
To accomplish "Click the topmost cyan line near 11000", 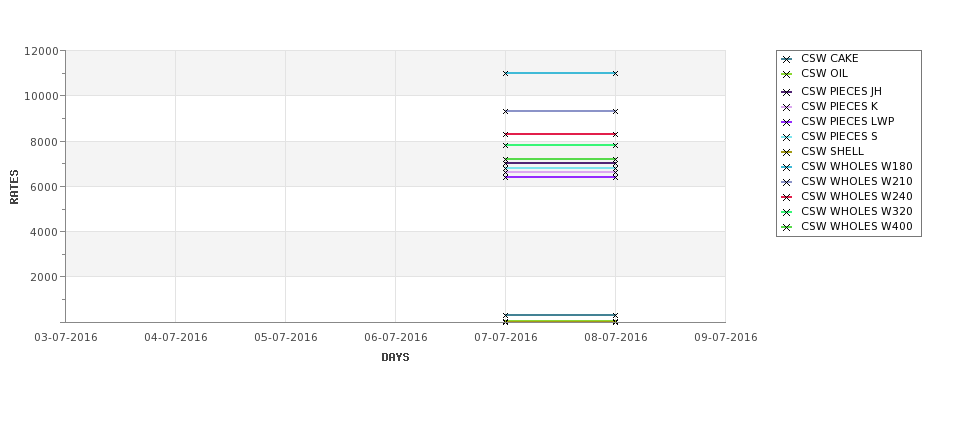I will click(x=560, y=73).
